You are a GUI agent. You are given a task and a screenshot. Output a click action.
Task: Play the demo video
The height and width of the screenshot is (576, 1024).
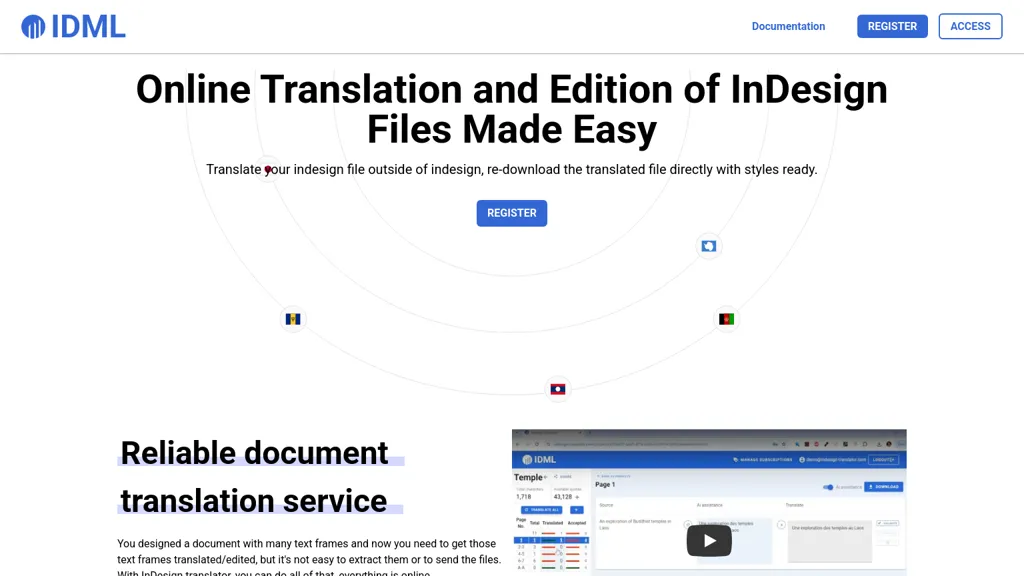tap(710, 540)
